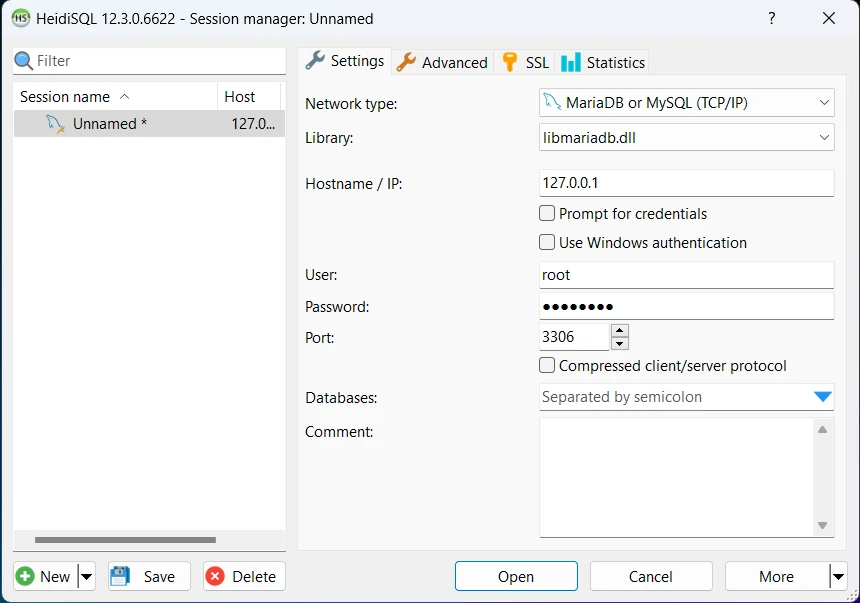Click the More button
The width and height of the screenshot is (860, 603).
pos(777,576)
